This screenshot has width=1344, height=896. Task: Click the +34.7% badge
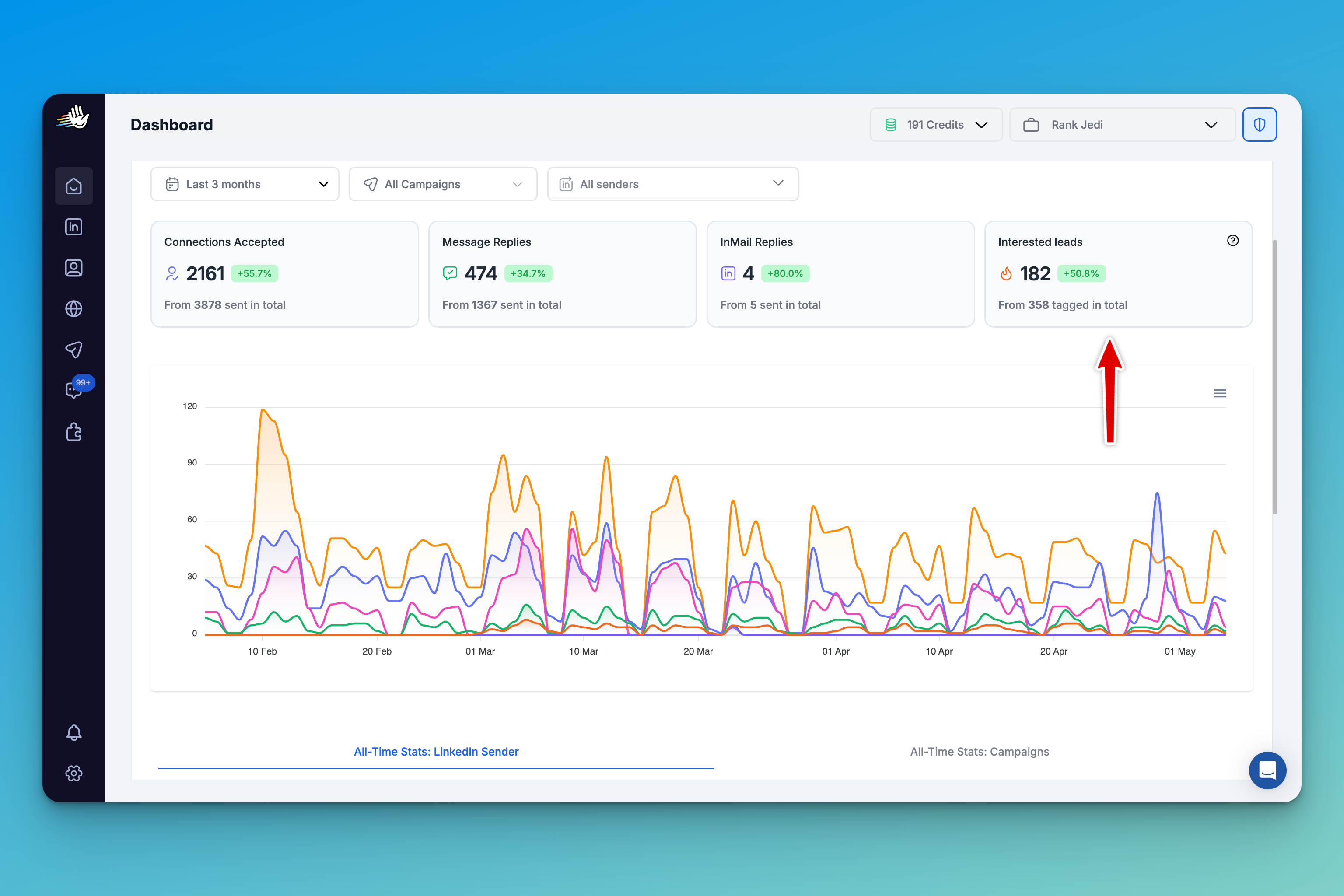pos(528,274)
